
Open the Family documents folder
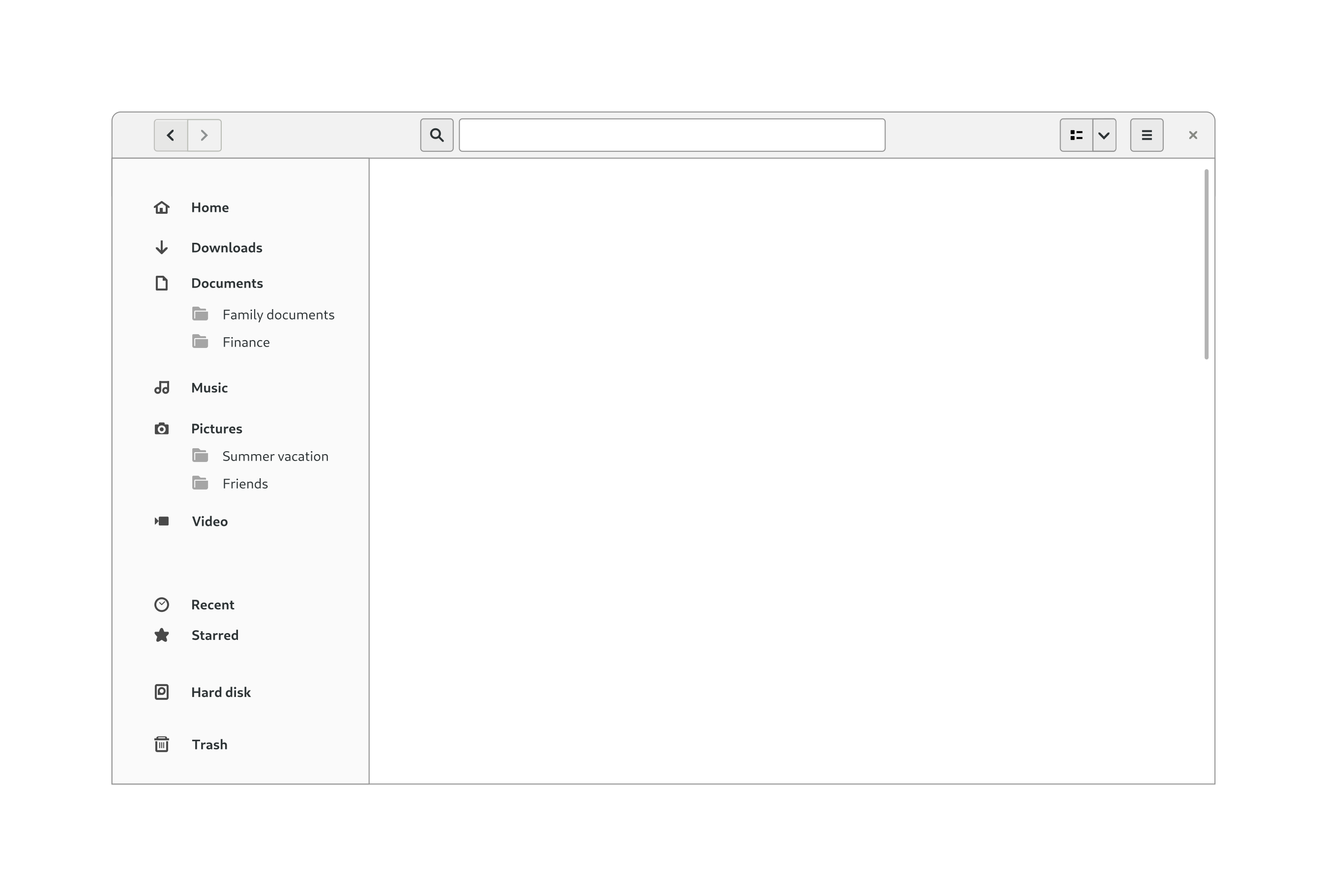[x=278, y=315]
